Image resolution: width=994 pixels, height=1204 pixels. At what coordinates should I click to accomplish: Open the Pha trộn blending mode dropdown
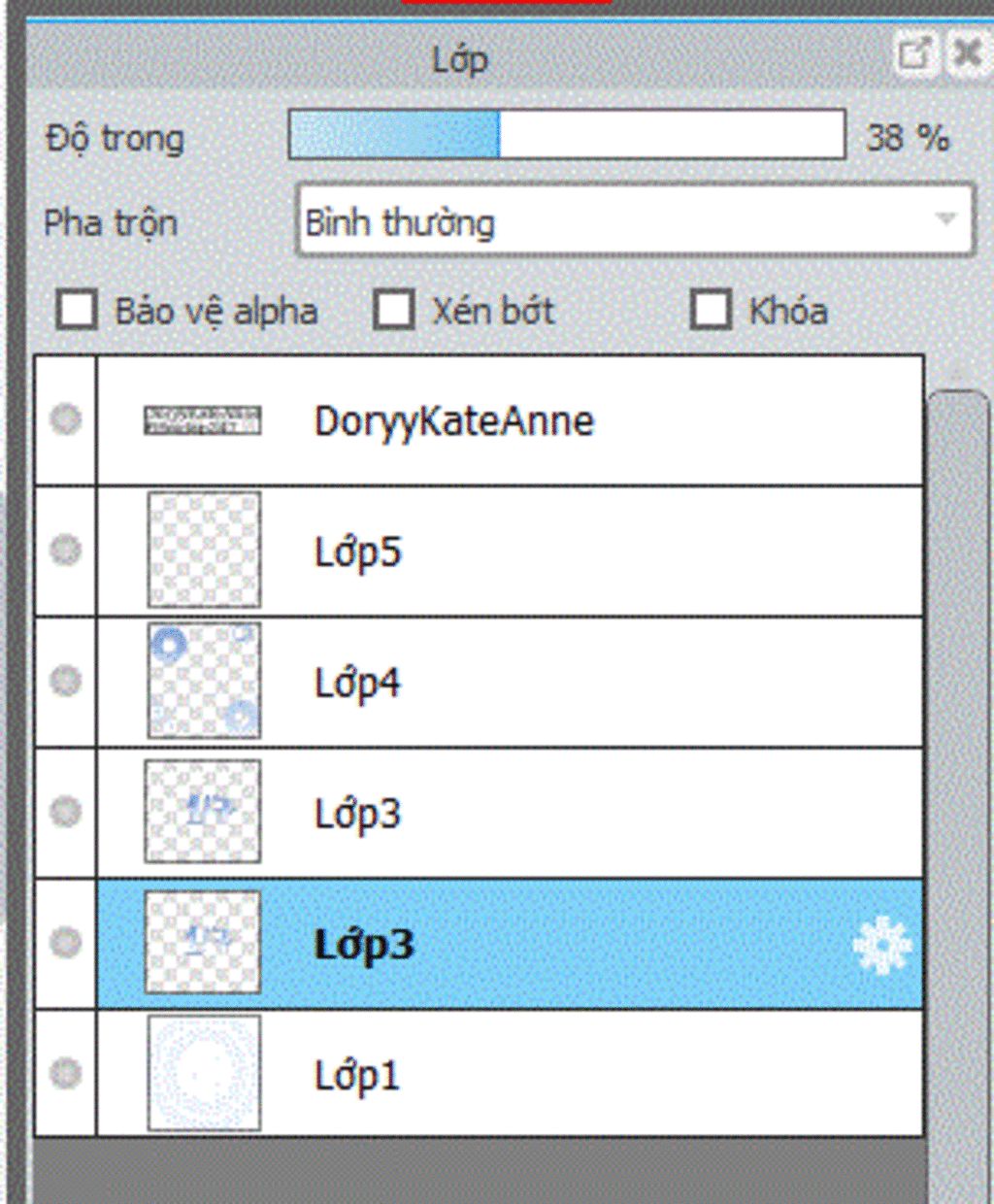click(635, 220)
